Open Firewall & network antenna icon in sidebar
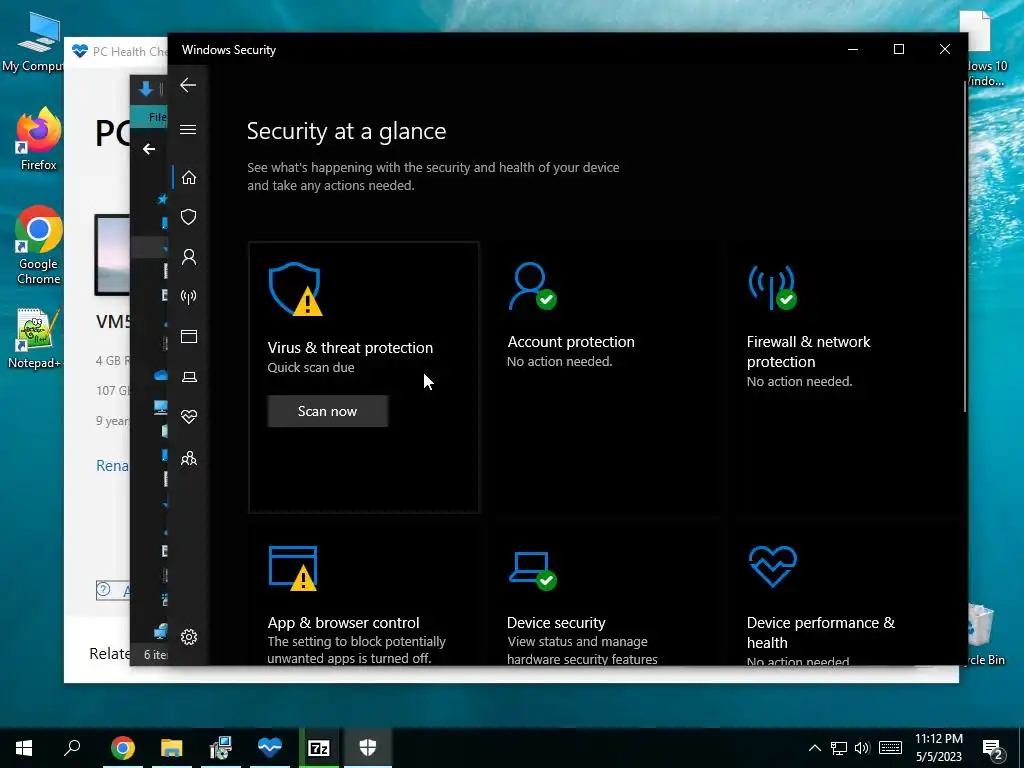The height and width of the screenshot is (768, 1024). pyautogui.click(x=189, y=297)
